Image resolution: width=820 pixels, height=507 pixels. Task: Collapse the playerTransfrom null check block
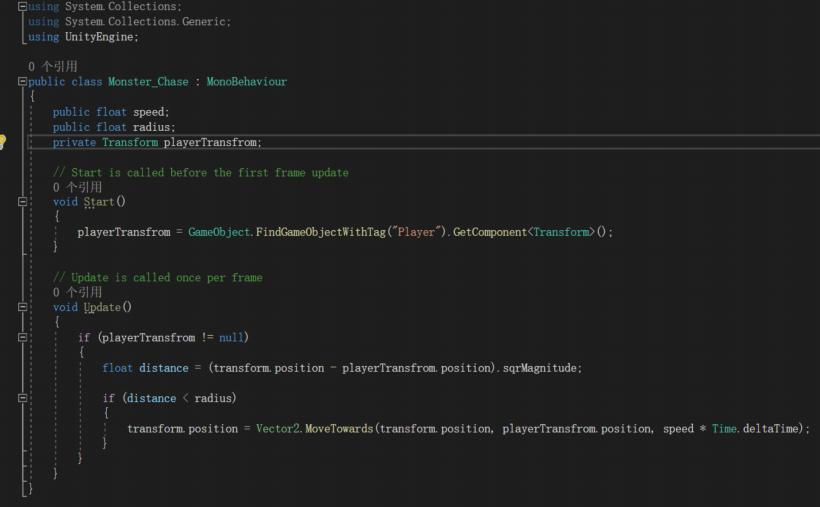(x=22, y=337)
